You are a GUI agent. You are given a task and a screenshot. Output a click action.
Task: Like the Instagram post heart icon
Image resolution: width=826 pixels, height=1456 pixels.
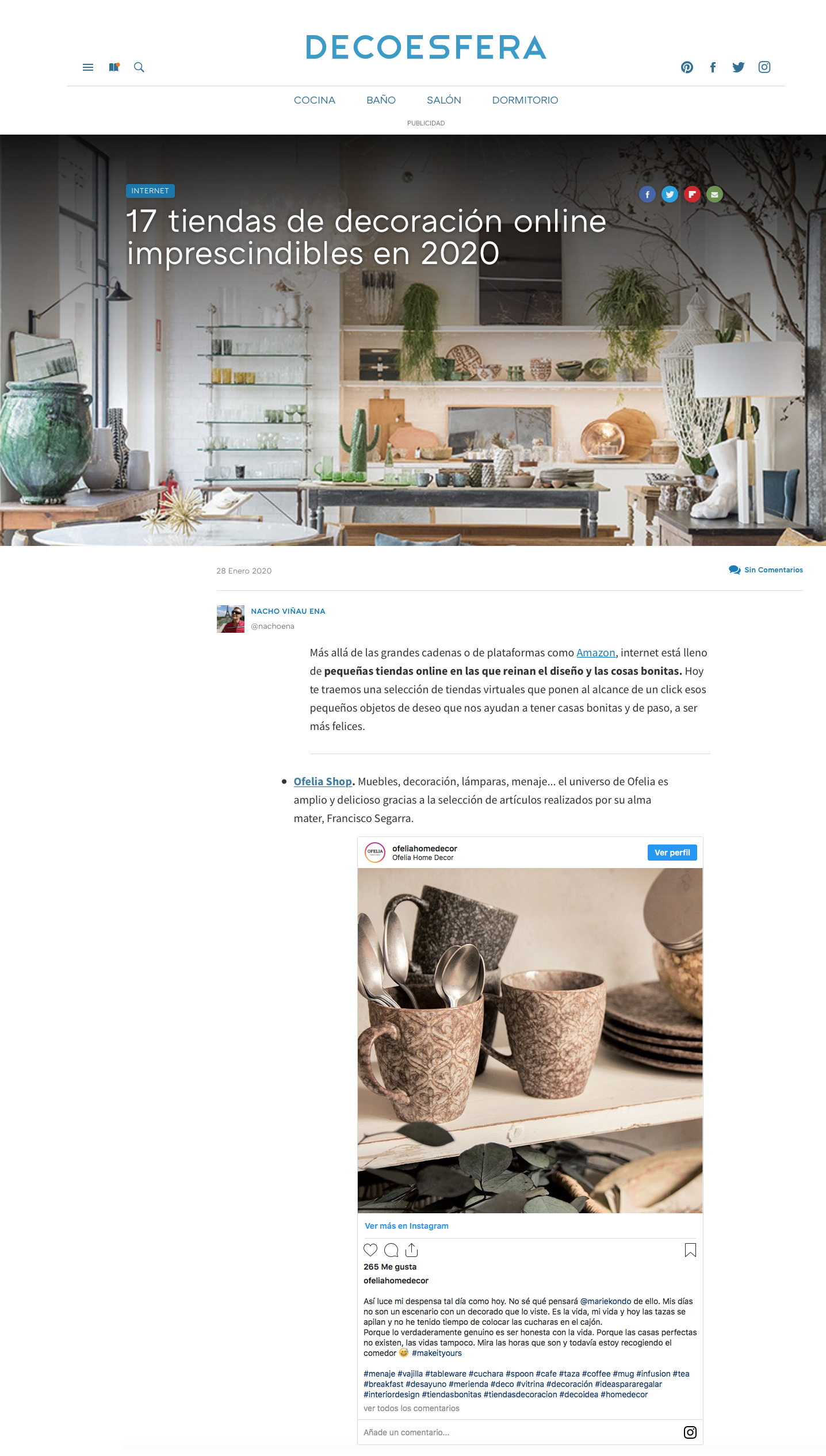pyautogui.click(x=370, y=1249)
